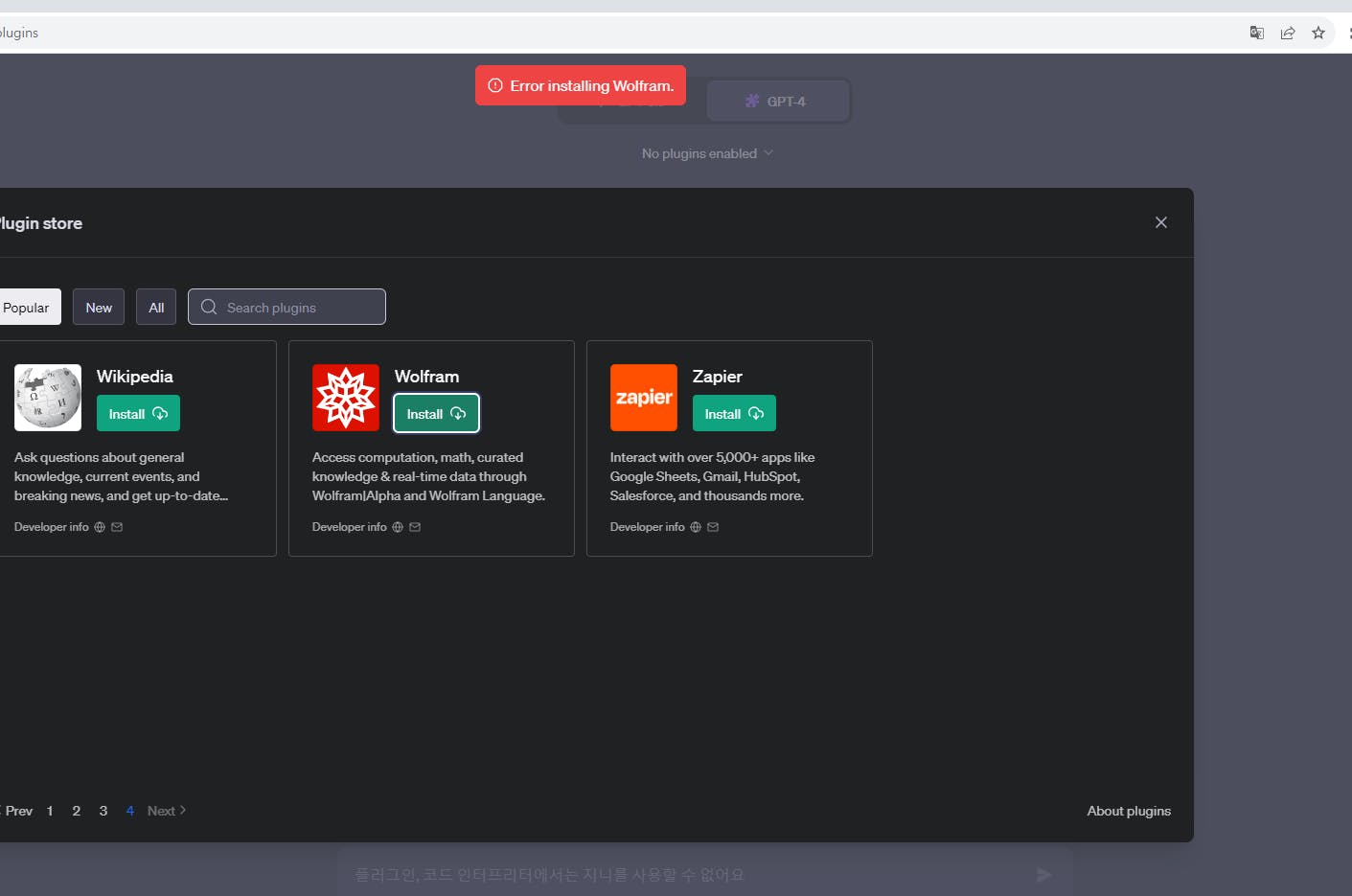
Task: Click Wikipedia description 'Ask questions about general'
Action: click(x=100, y=457)
